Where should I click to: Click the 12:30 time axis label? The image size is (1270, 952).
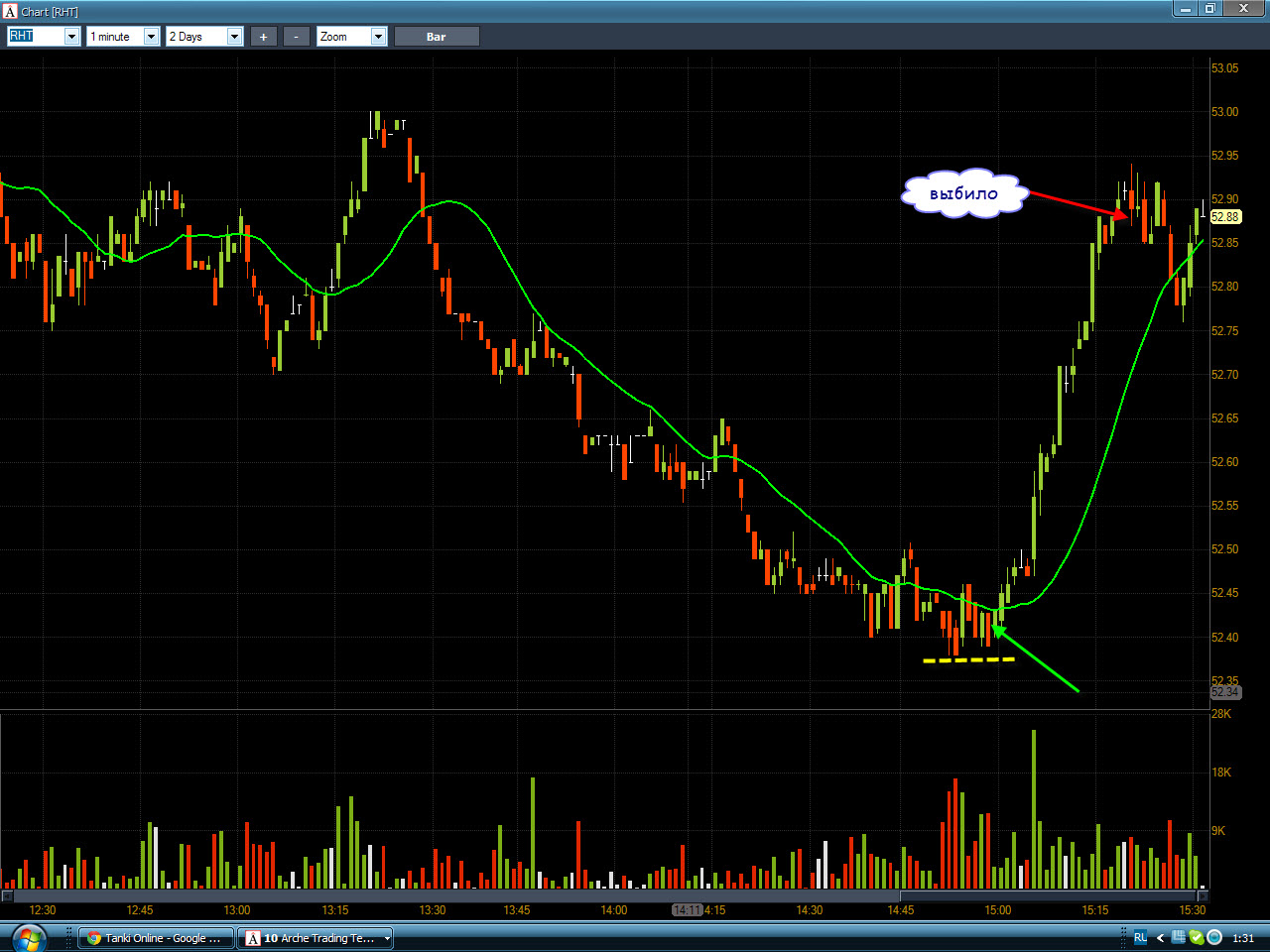click(43, 910)
